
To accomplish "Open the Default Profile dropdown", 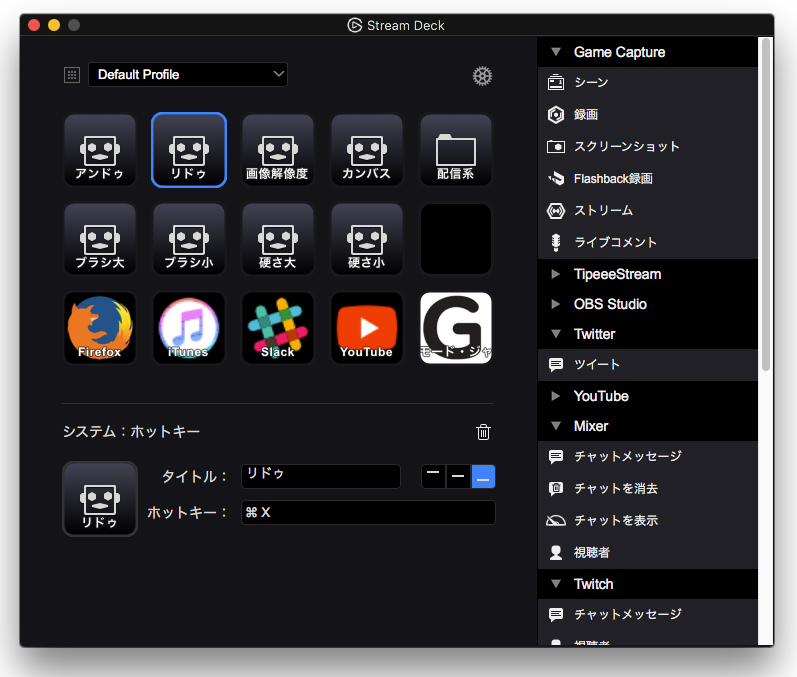I will coord(188,75).
